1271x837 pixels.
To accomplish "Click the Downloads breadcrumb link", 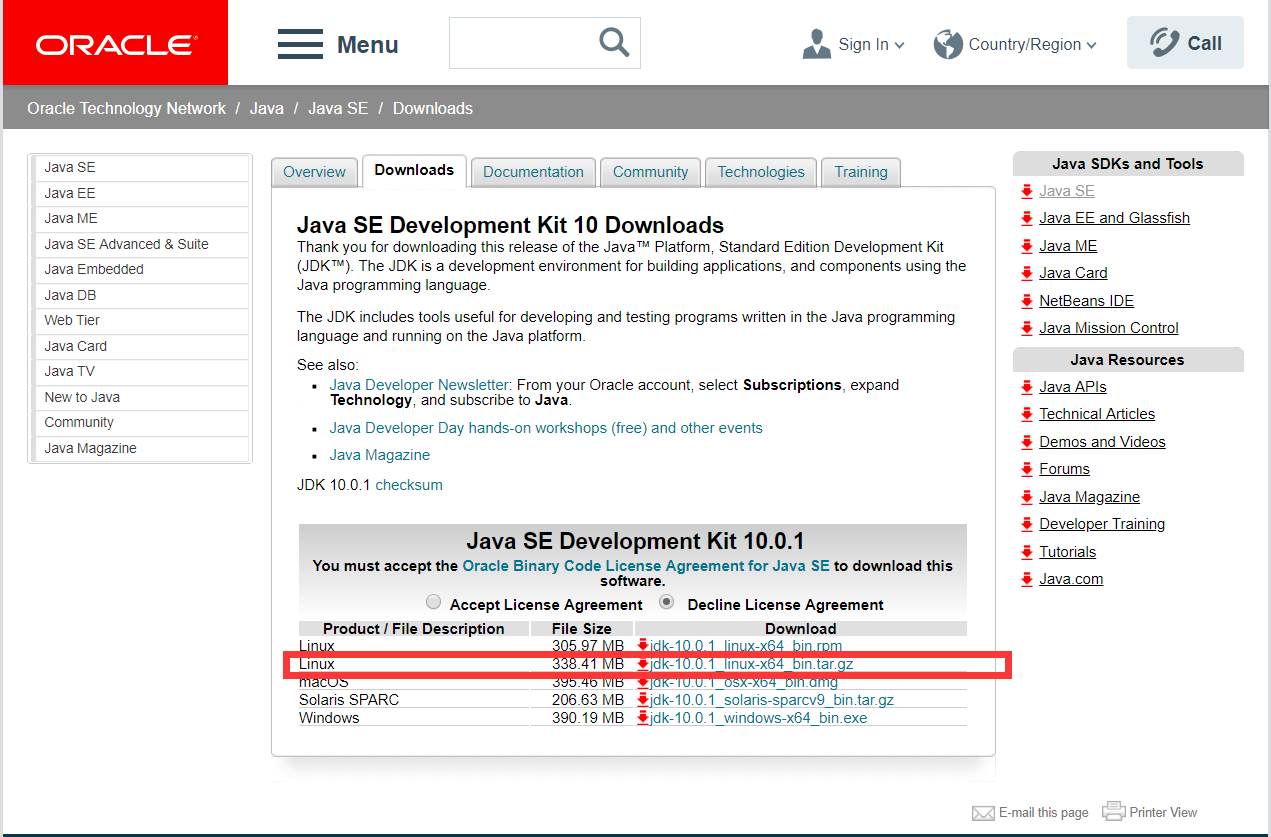I will [x=433, y=108].
